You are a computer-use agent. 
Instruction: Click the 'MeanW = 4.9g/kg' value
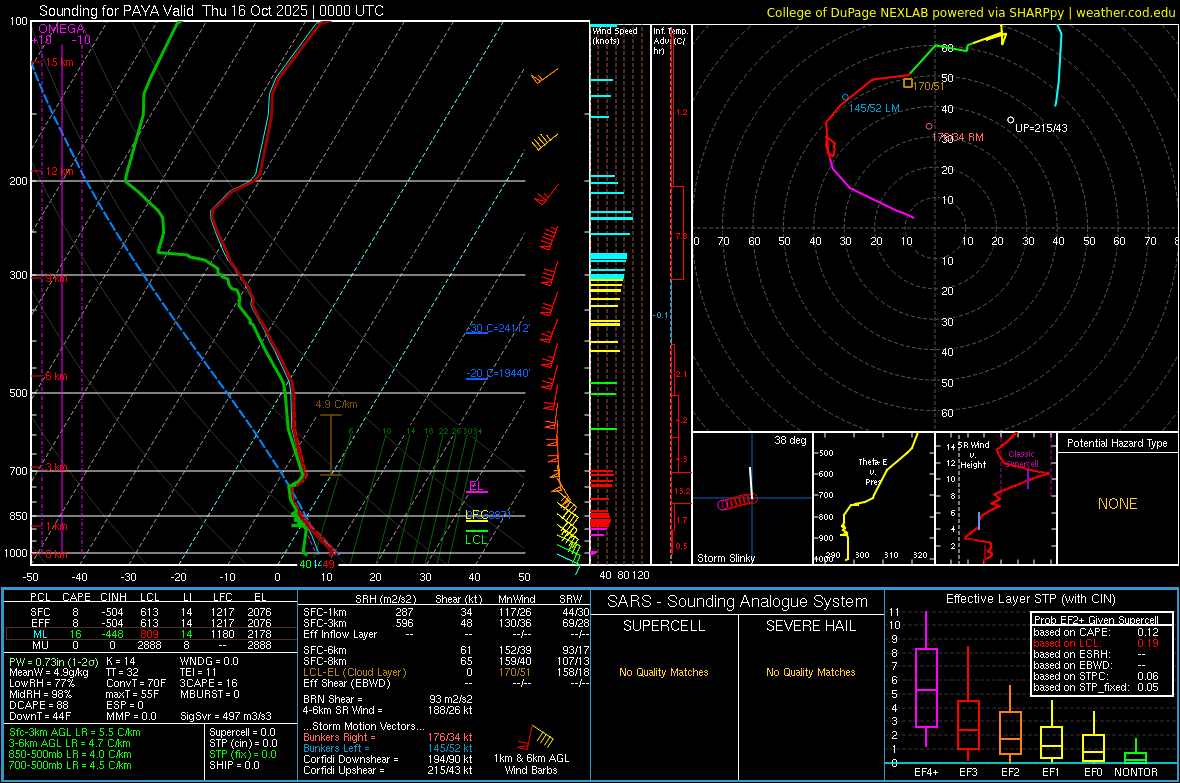pyautogui.click(x=49, y=672)
